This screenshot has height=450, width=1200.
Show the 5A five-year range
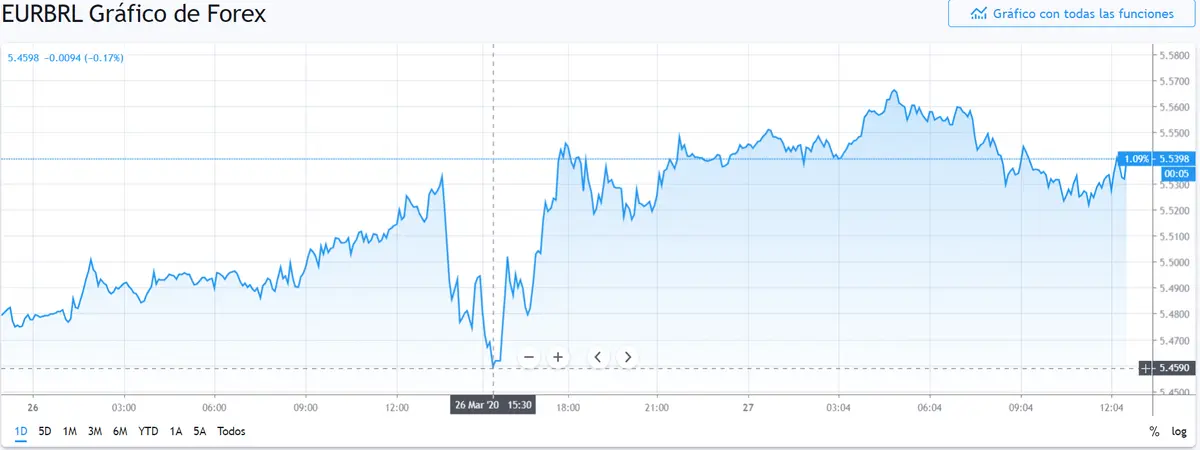tap(199, 431)
